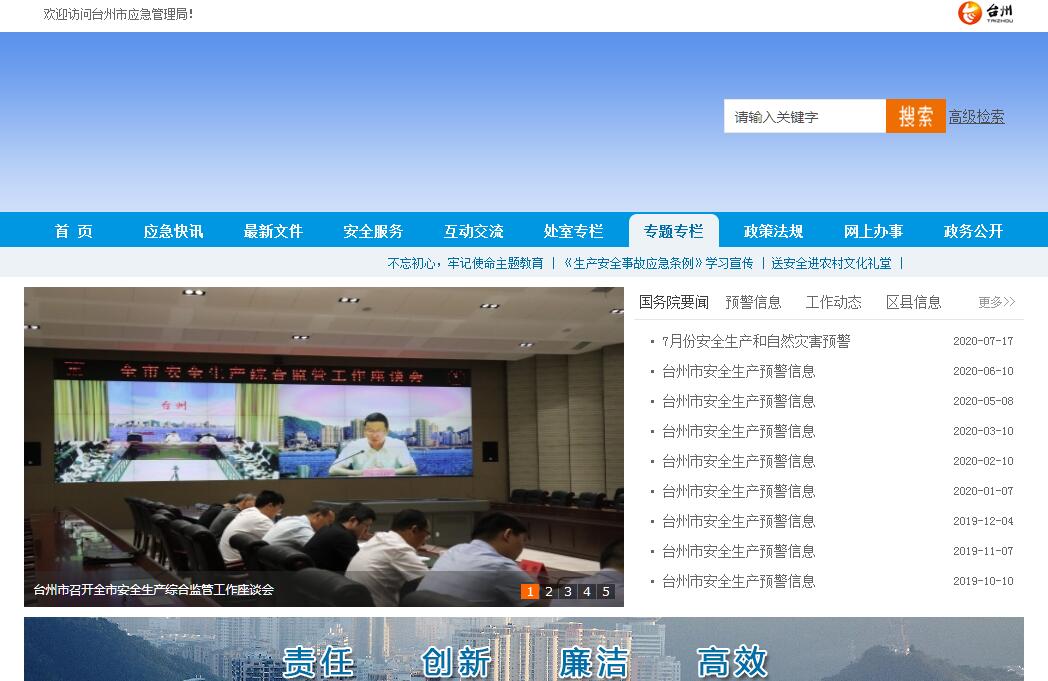
Task: Select the 专题专栏 navigation tab
Action: 673,231
